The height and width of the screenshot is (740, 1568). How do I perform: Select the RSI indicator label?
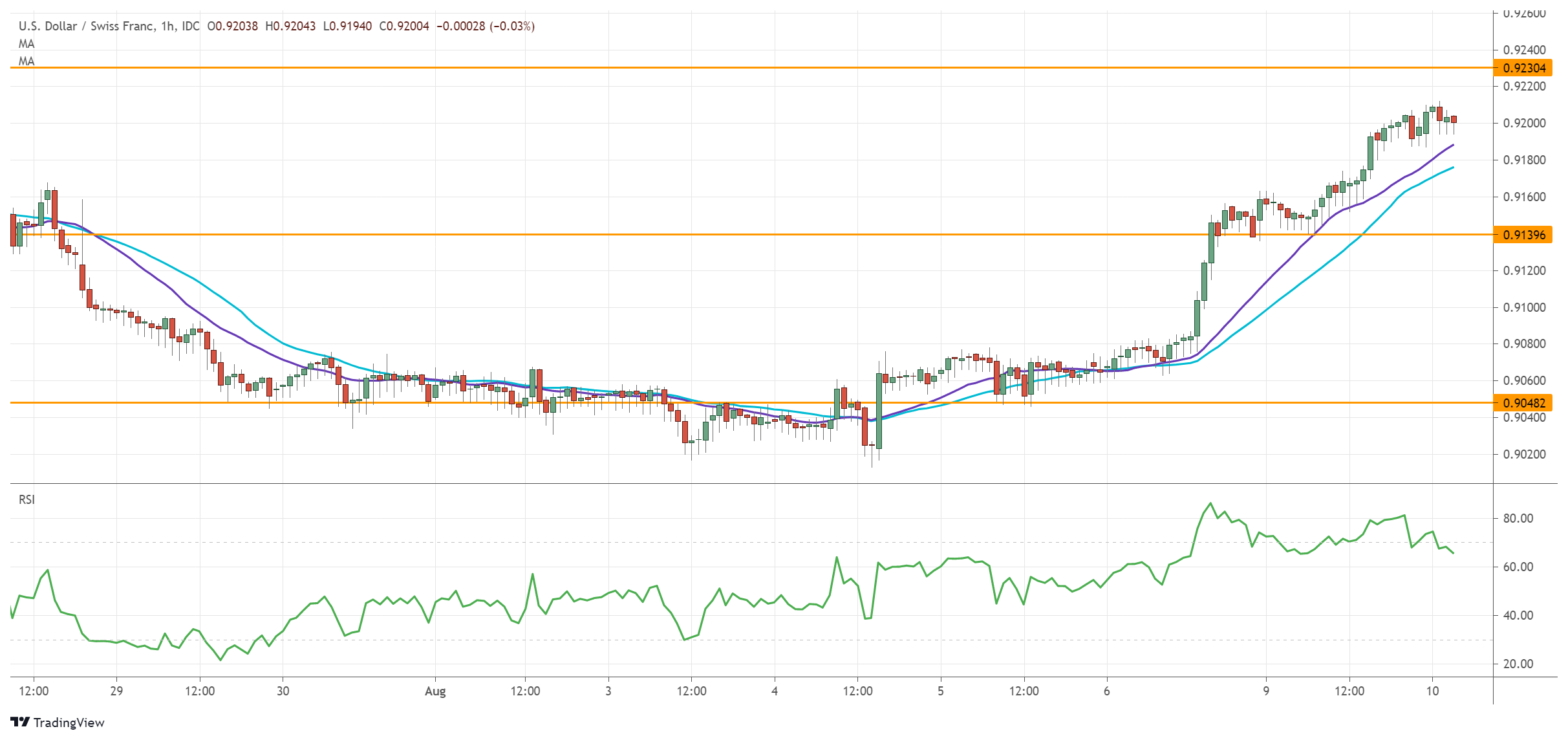coord(27,499)
